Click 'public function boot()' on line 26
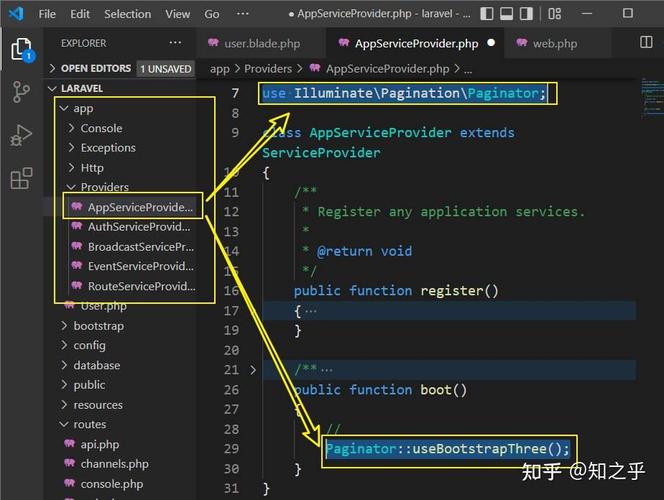Image resolution: width=664 pixels, height=500 pixels. [x=380, y=390]
